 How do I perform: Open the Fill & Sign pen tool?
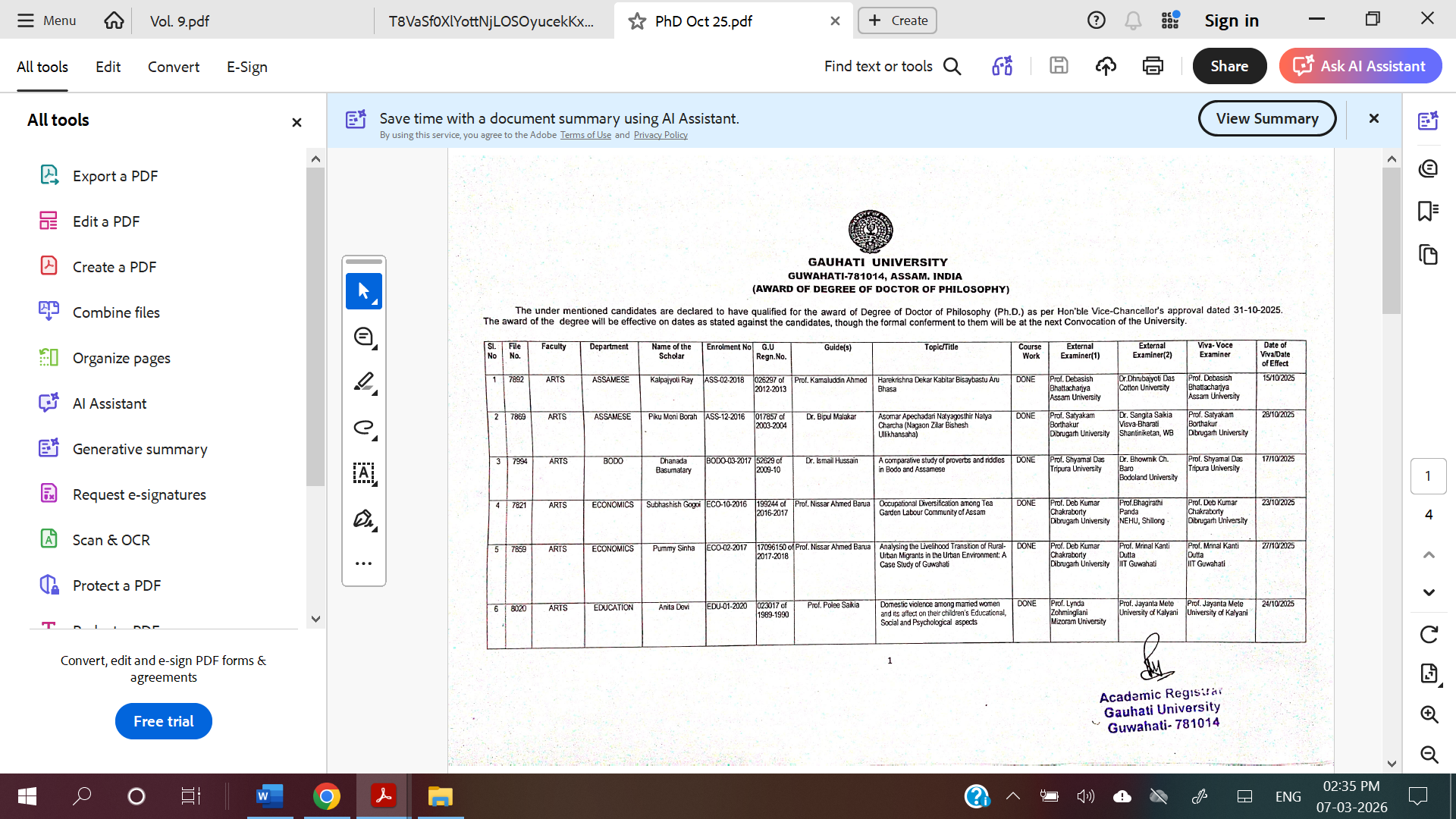(363, 519)
